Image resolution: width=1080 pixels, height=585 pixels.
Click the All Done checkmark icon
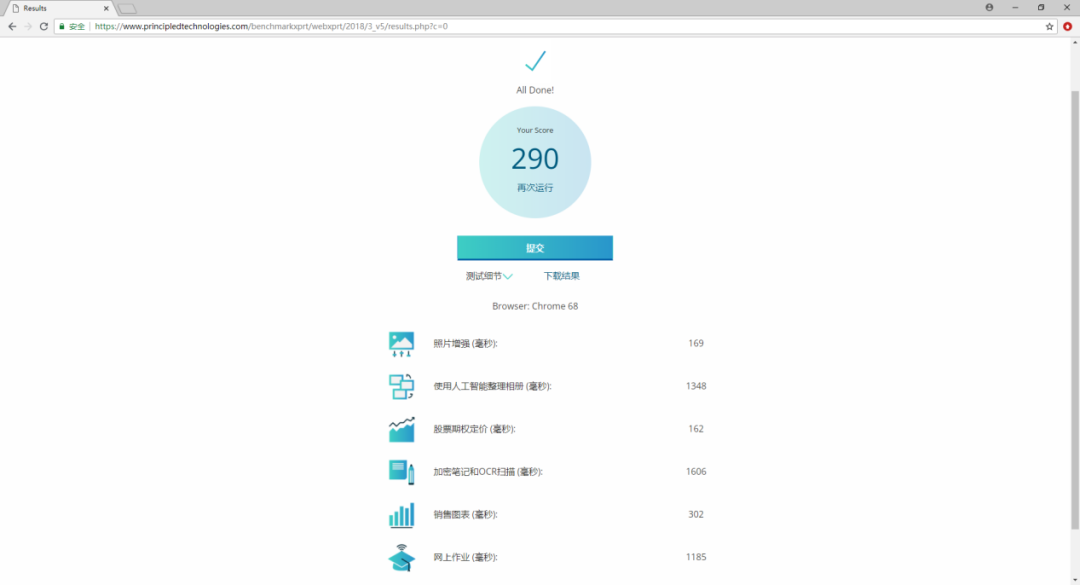[535, 61]
